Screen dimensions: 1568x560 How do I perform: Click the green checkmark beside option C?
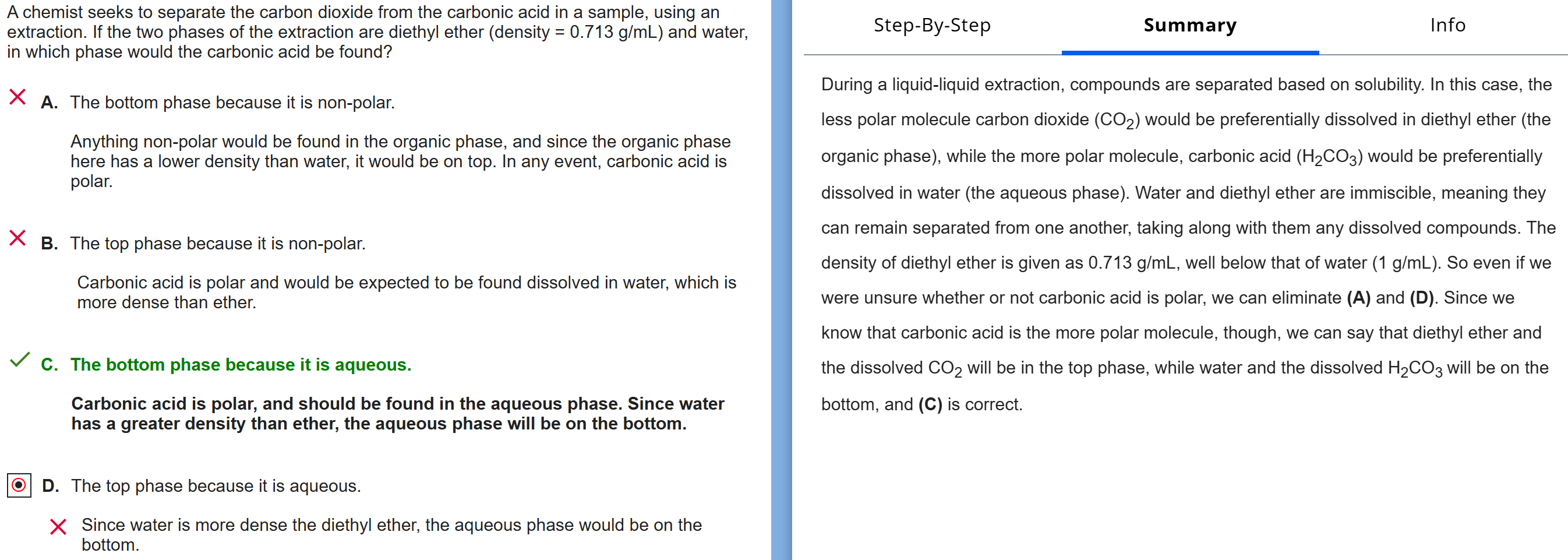(19, 360)
